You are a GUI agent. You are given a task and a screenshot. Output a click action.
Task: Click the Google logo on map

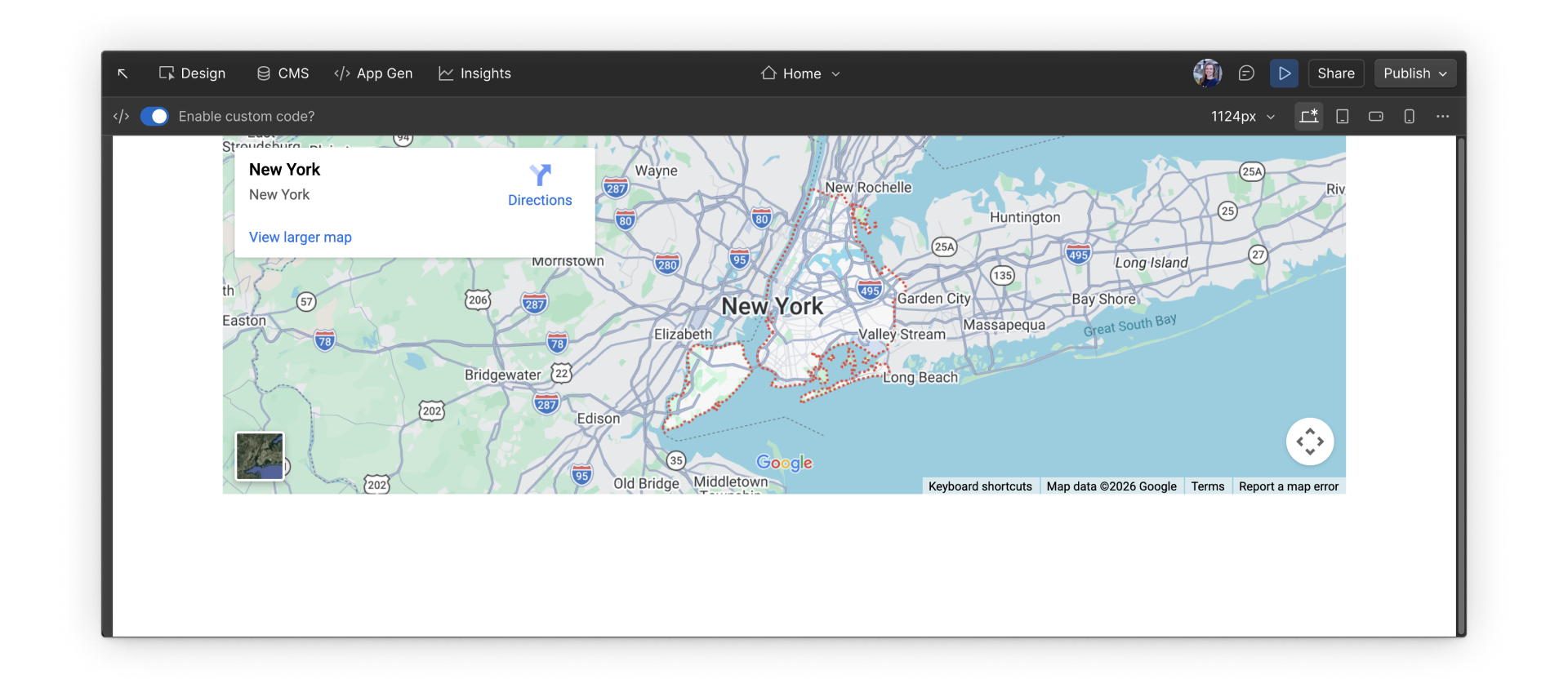pos(784,463)
